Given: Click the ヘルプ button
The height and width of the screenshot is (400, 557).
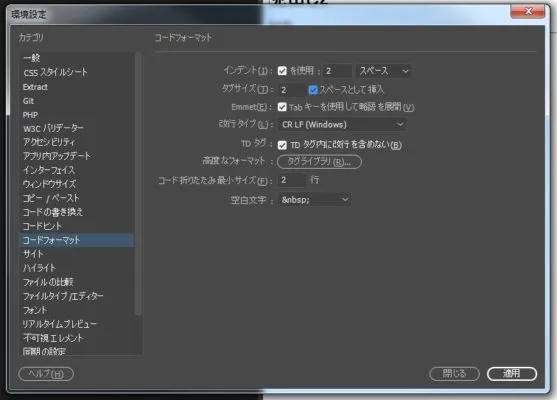Looking at the screenshot, I should (46, 374).
